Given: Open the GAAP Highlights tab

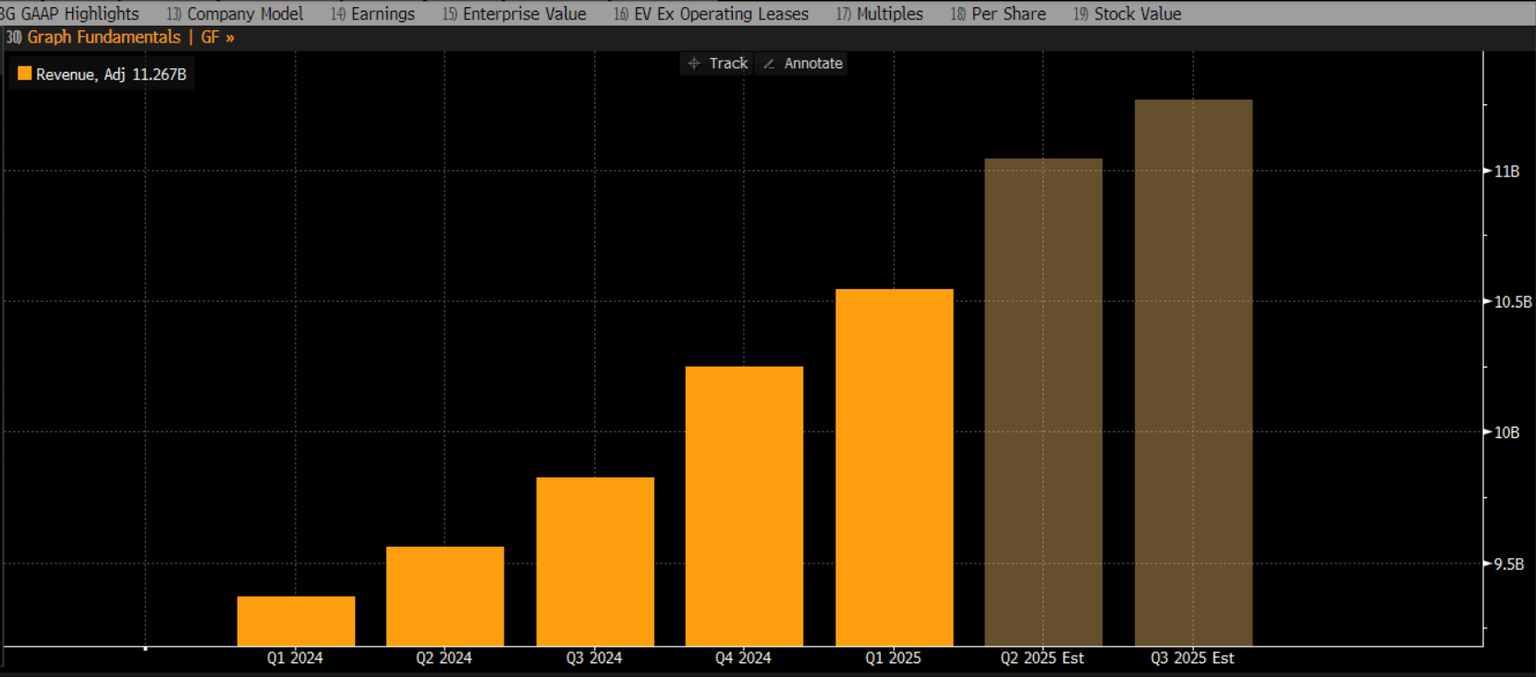Looking at the screenshot, I should (70, 14).
